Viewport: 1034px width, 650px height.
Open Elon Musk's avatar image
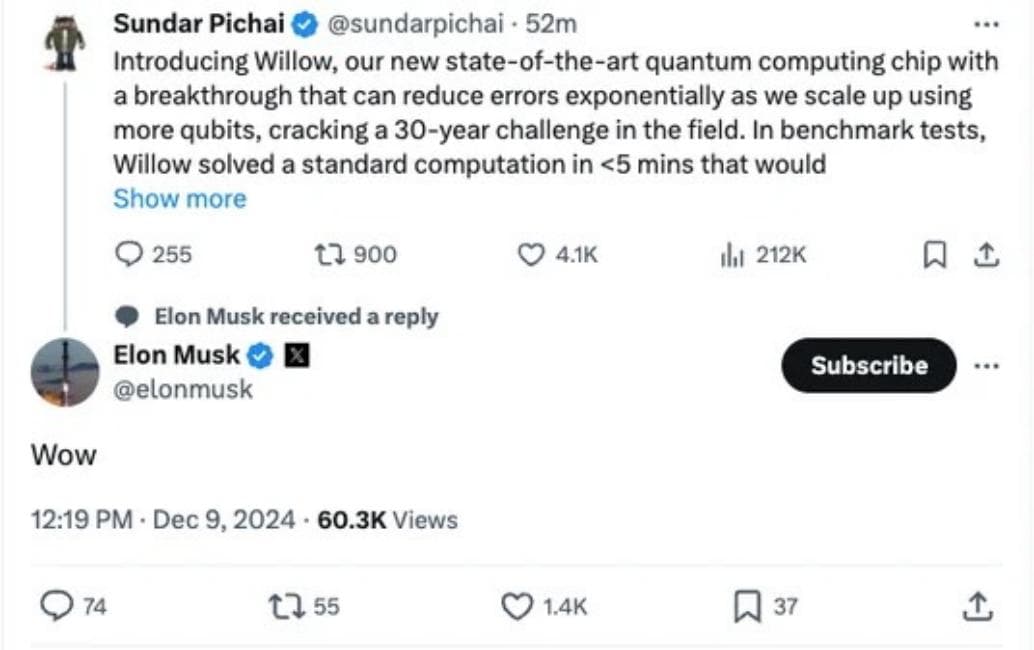[65, 371]
